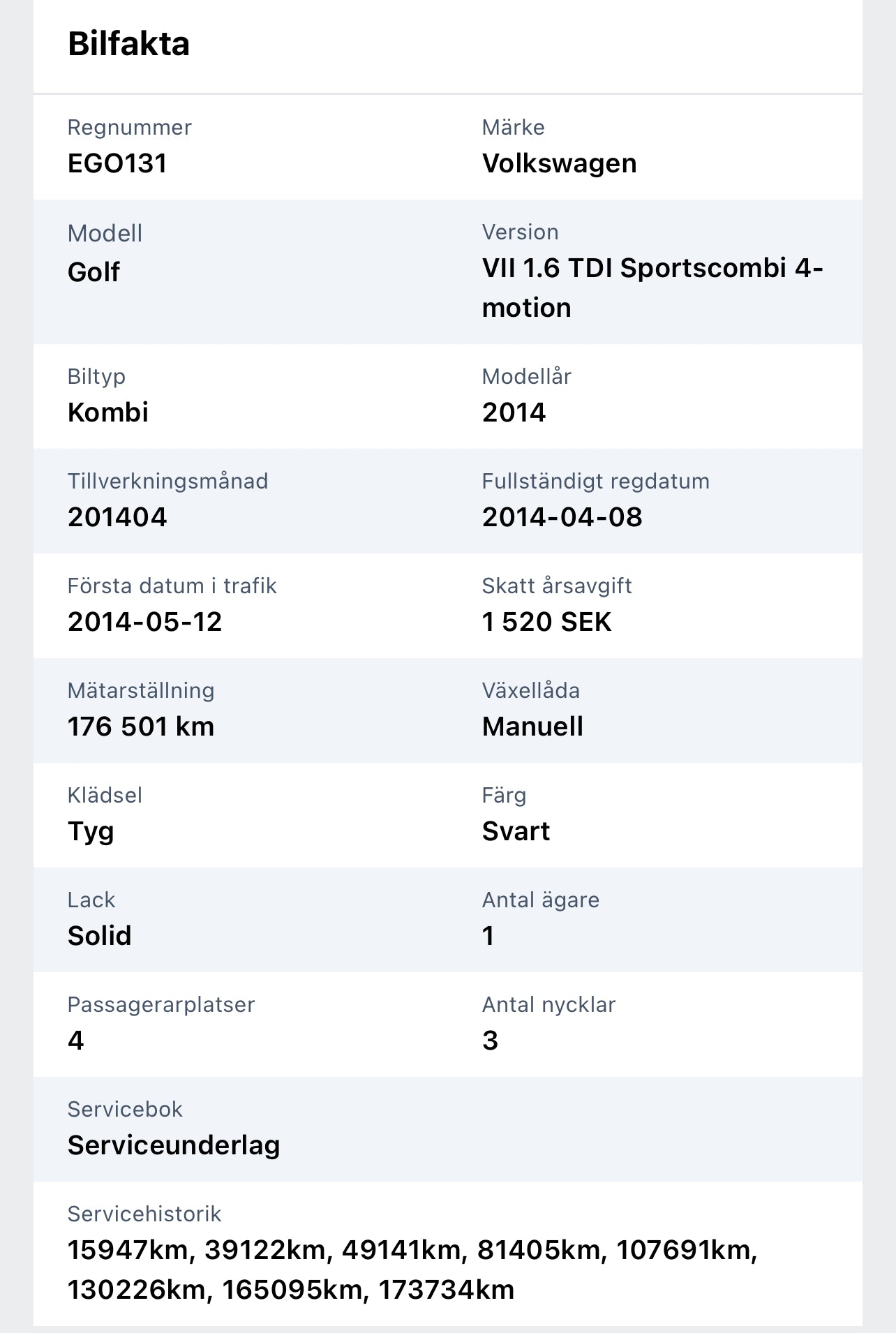Select the registration number EGO131

(117, 164)
